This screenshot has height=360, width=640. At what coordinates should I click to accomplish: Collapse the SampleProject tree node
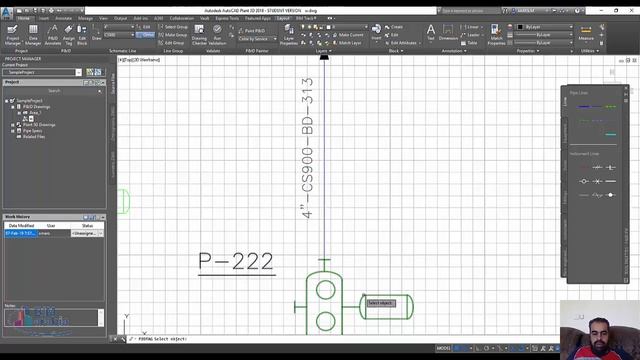point(7,100)
